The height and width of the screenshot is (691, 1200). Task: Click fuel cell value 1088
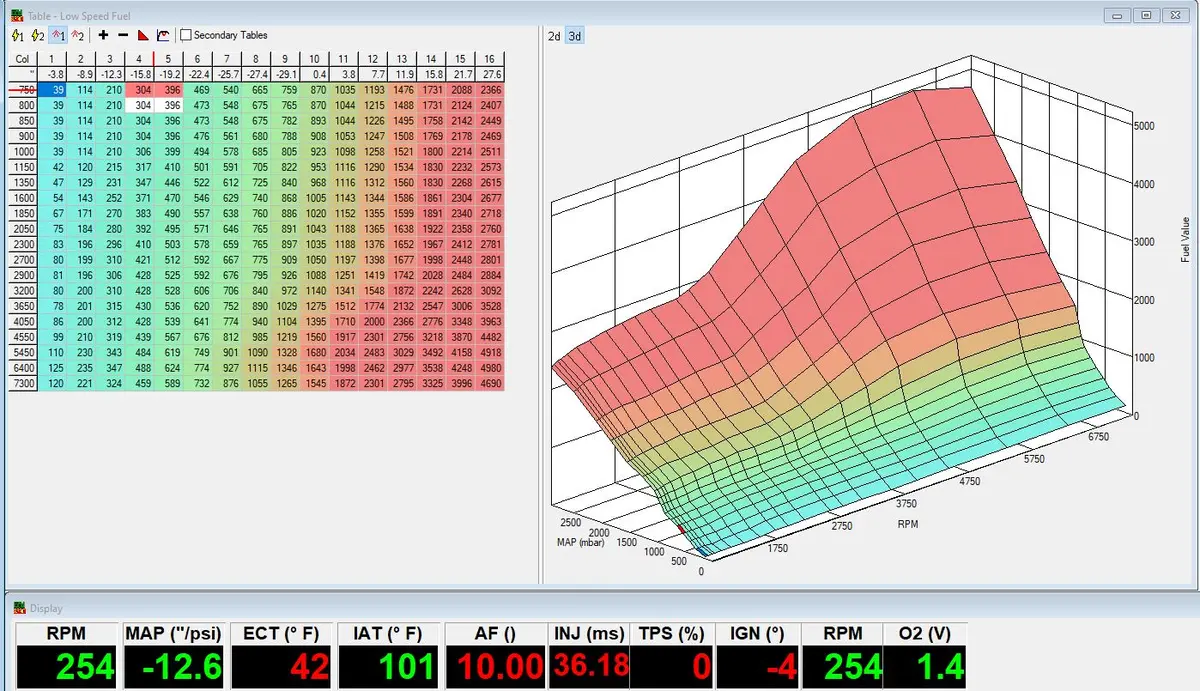tap(314, 274)
